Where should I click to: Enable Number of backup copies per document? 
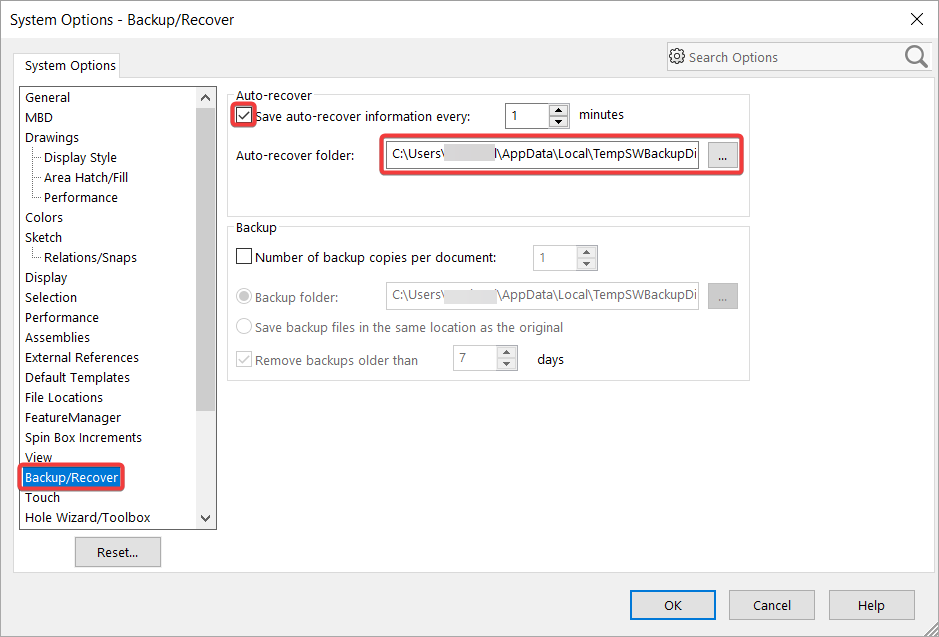tap(244, 257)
